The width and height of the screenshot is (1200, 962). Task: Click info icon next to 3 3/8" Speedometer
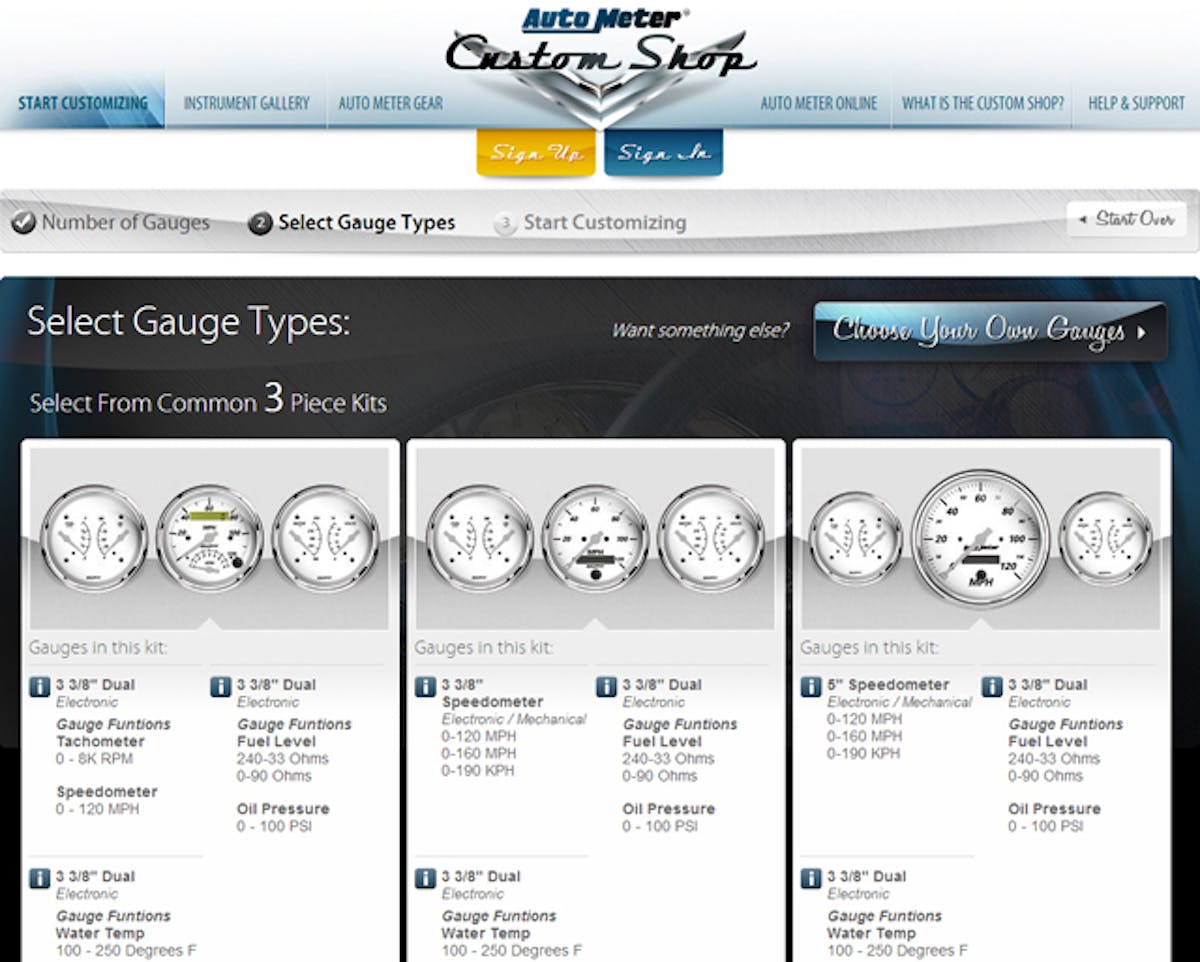click(x=426, y=687)
